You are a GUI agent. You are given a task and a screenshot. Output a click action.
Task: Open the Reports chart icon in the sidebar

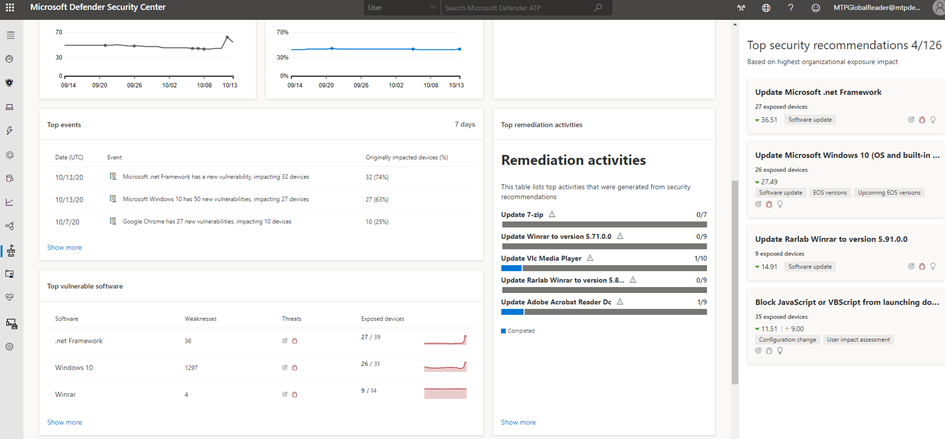click(x=10, y=203)
